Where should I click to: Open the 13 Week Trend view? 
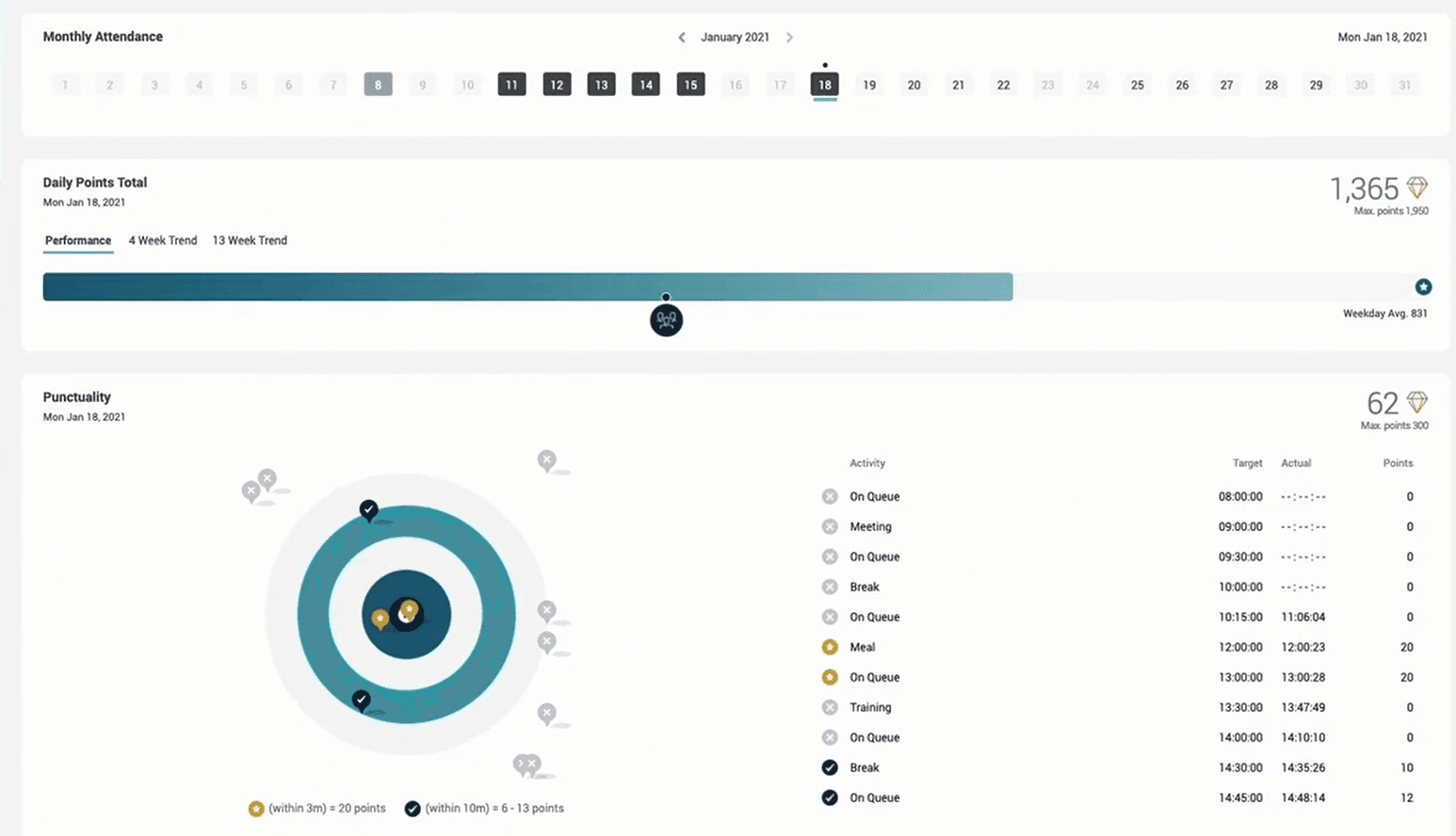pyautogui.click(x=249, y=240)
